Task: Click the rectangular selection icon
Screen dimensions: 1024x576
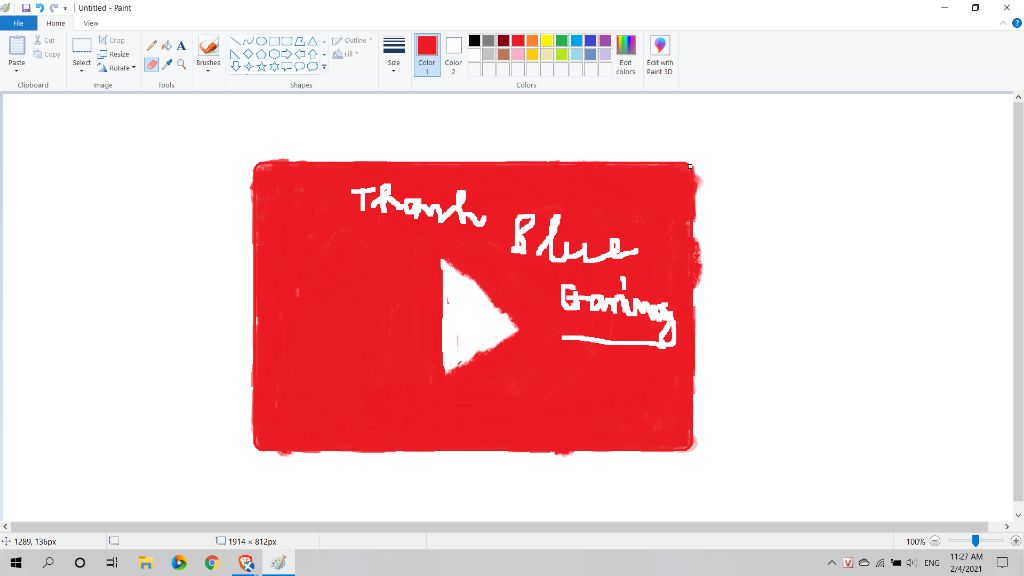Action: [x=82, y=46]
